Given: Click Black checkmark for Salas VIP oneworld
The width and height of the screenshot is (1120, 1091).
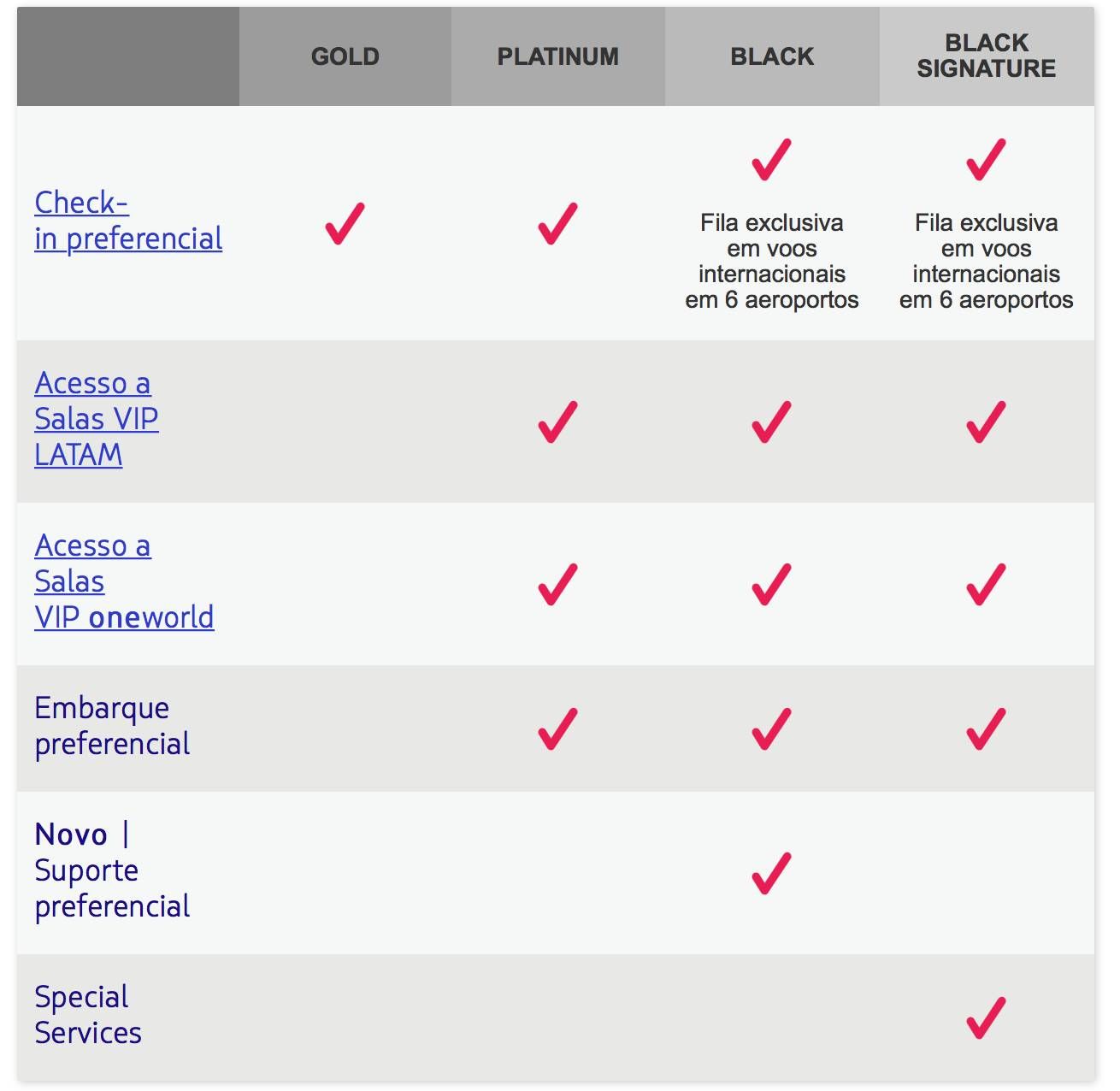Looking at the screenshot, I should click(772, 584).
